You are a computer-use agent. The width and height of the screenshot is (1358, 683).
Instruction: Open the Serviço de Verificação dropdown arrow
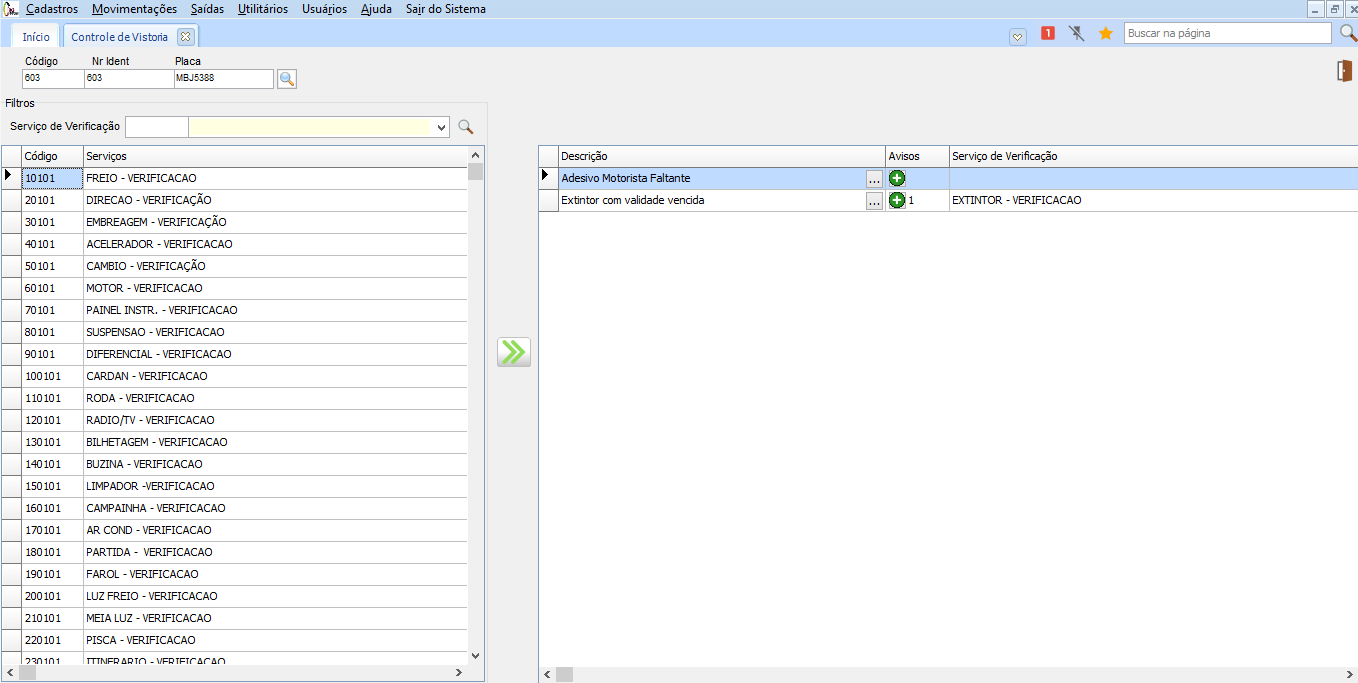442,127
